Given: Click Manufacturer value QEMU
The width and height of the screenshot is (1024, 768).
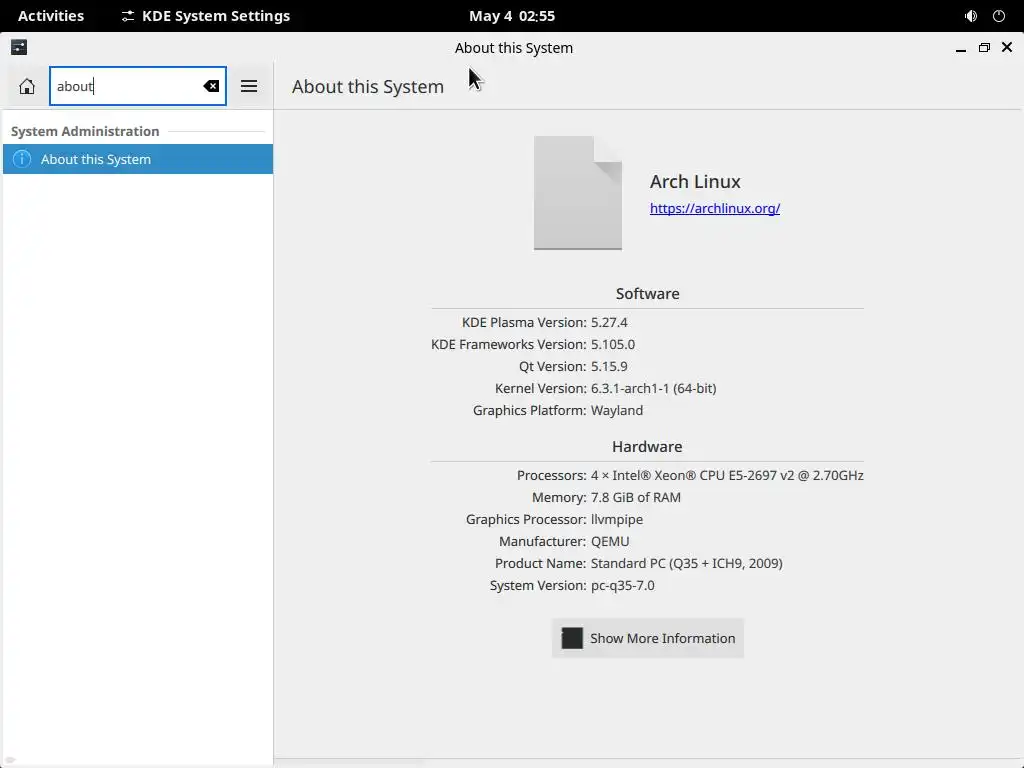Looking at the screenshot, I should coord(610,541).
